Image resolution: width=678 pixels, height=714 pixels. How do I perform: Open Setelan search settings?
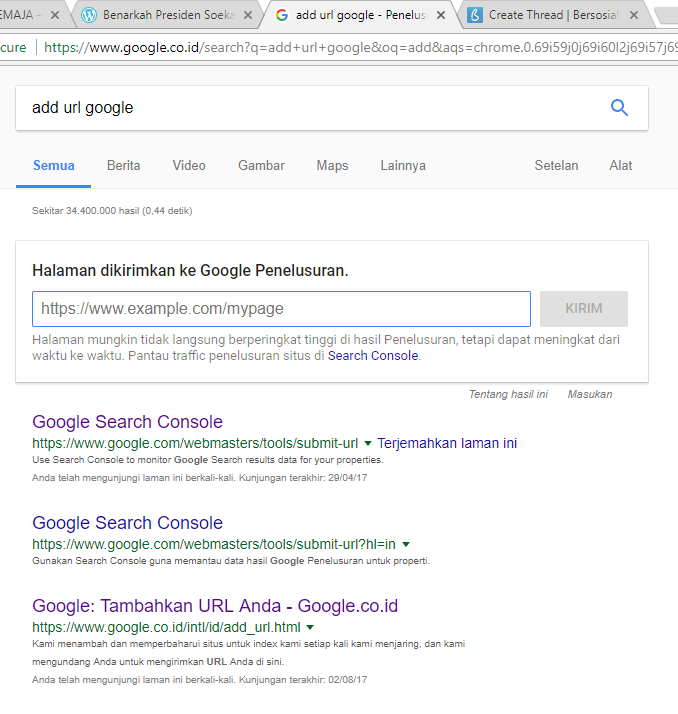point(556,165)
